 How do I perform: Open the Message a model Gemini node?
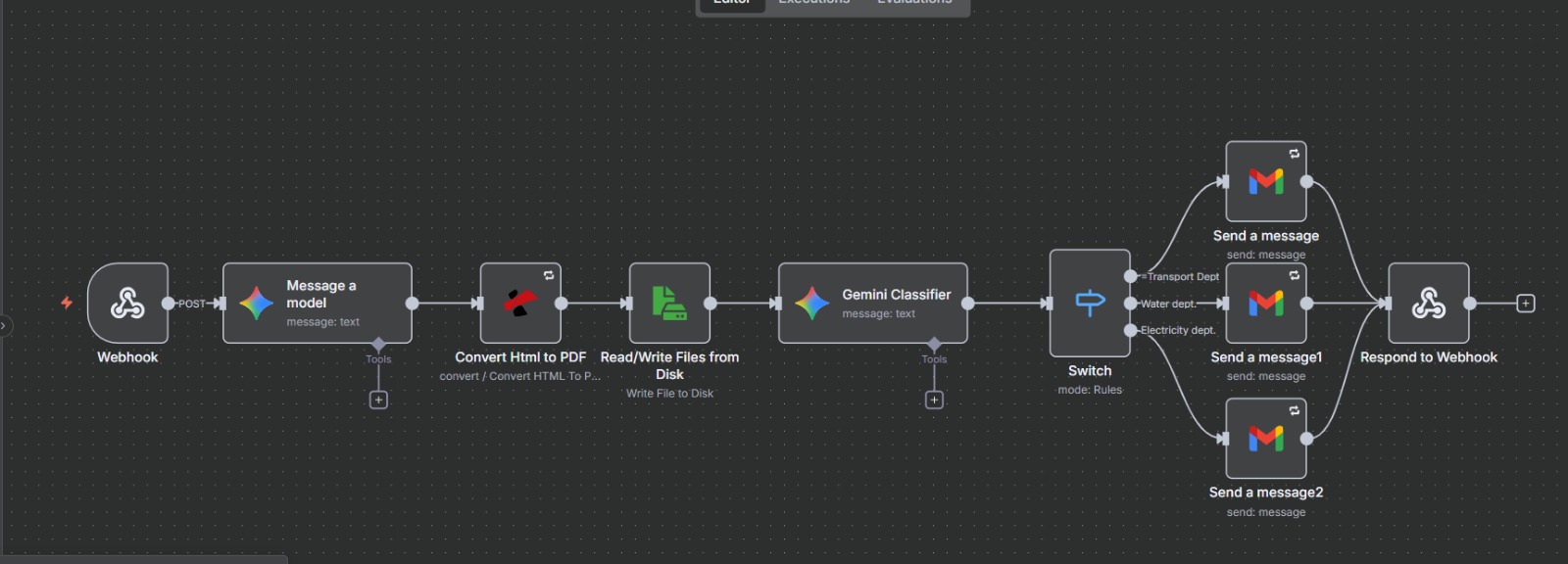pos(317,303)
